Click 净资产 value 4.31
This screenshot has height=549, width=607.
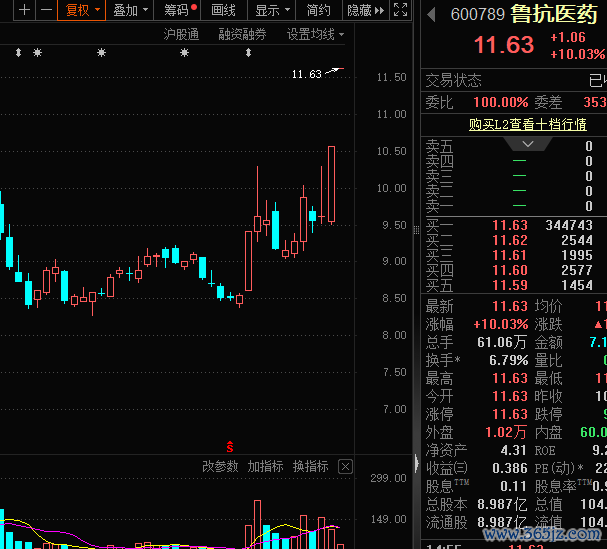click(x=513, y=450)
